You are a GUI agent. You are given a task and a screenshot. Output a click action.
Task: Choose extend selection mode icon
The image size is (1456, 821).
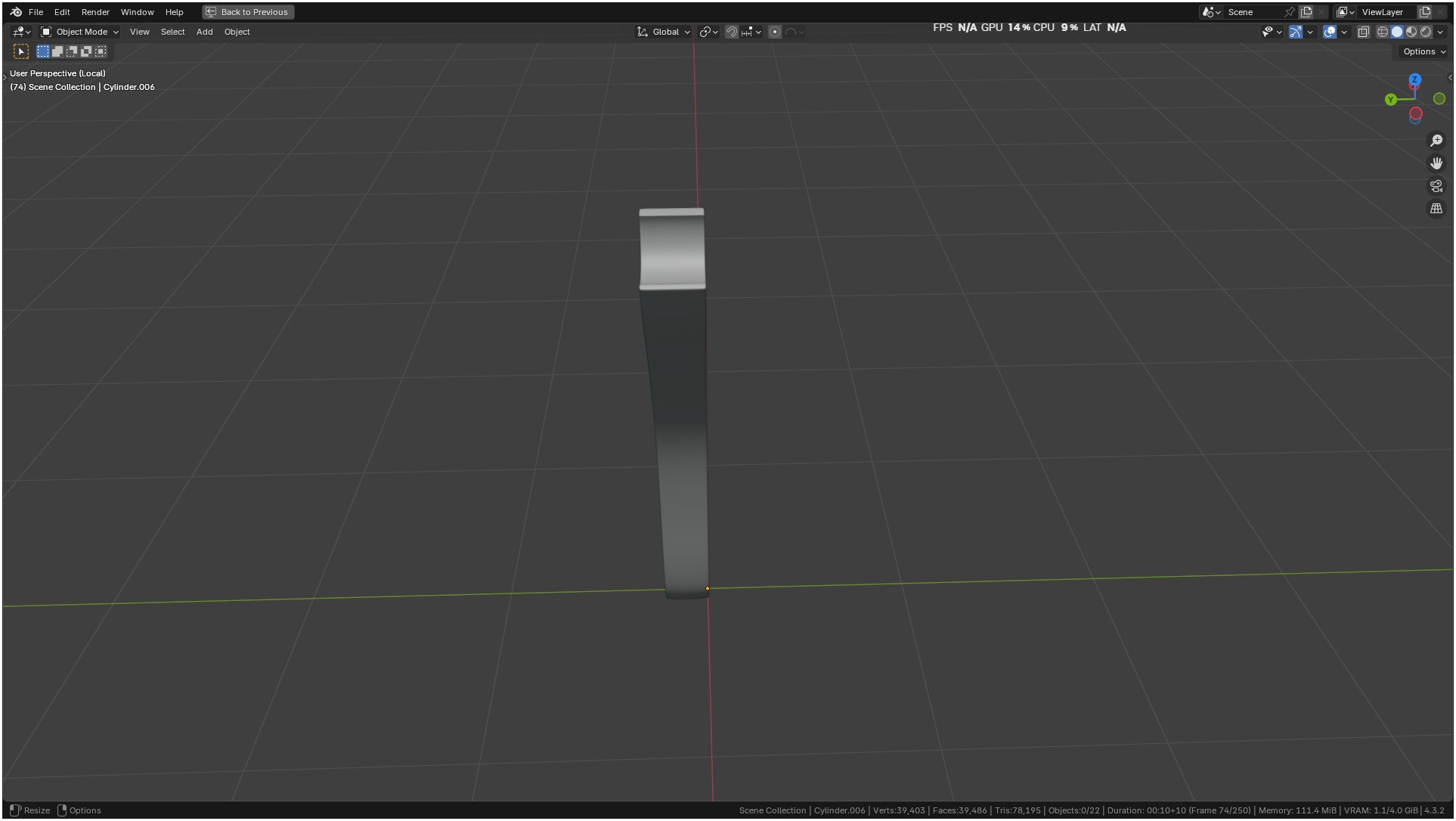[57, 51]
